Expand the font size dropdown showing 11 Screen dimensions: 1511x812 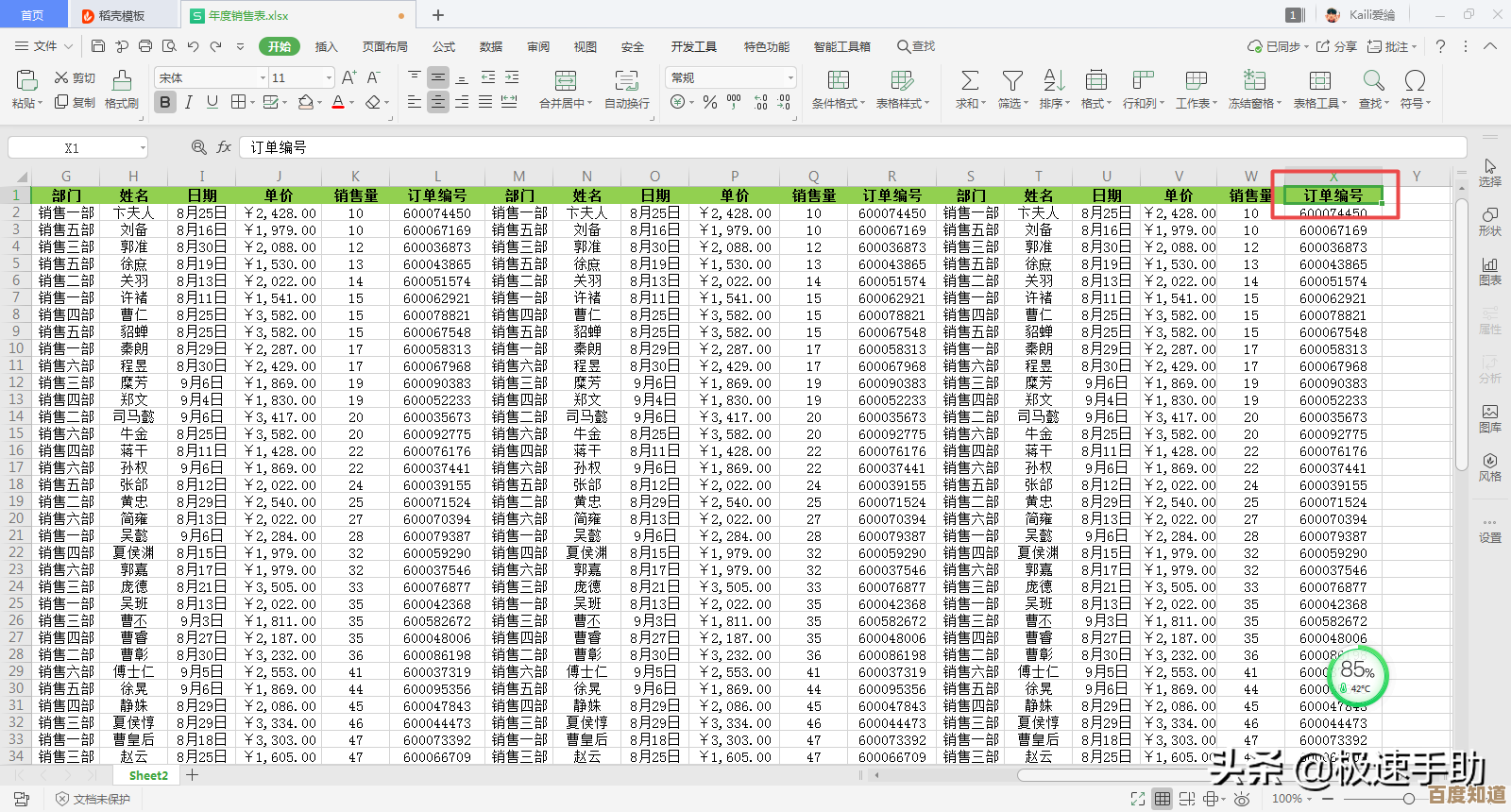[329, 77]
